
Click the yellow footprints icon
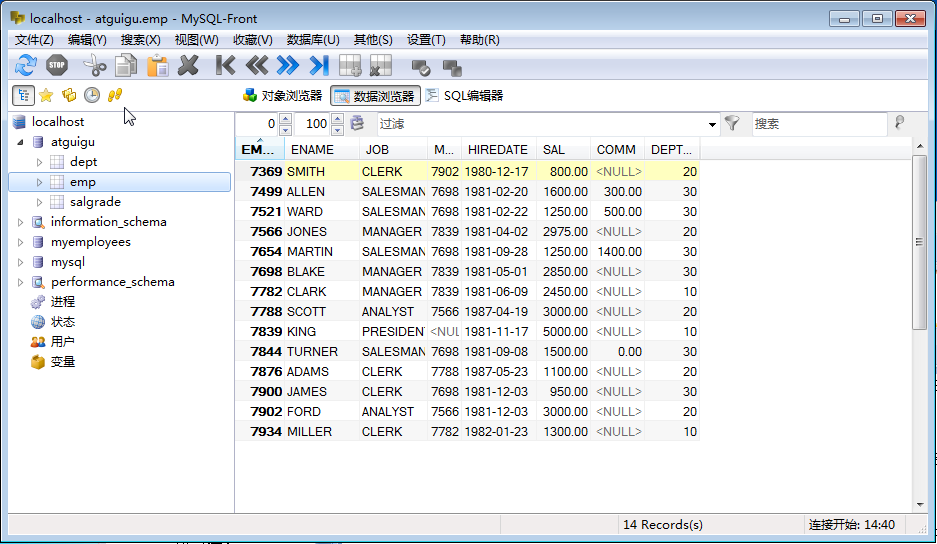coord(115,95)
